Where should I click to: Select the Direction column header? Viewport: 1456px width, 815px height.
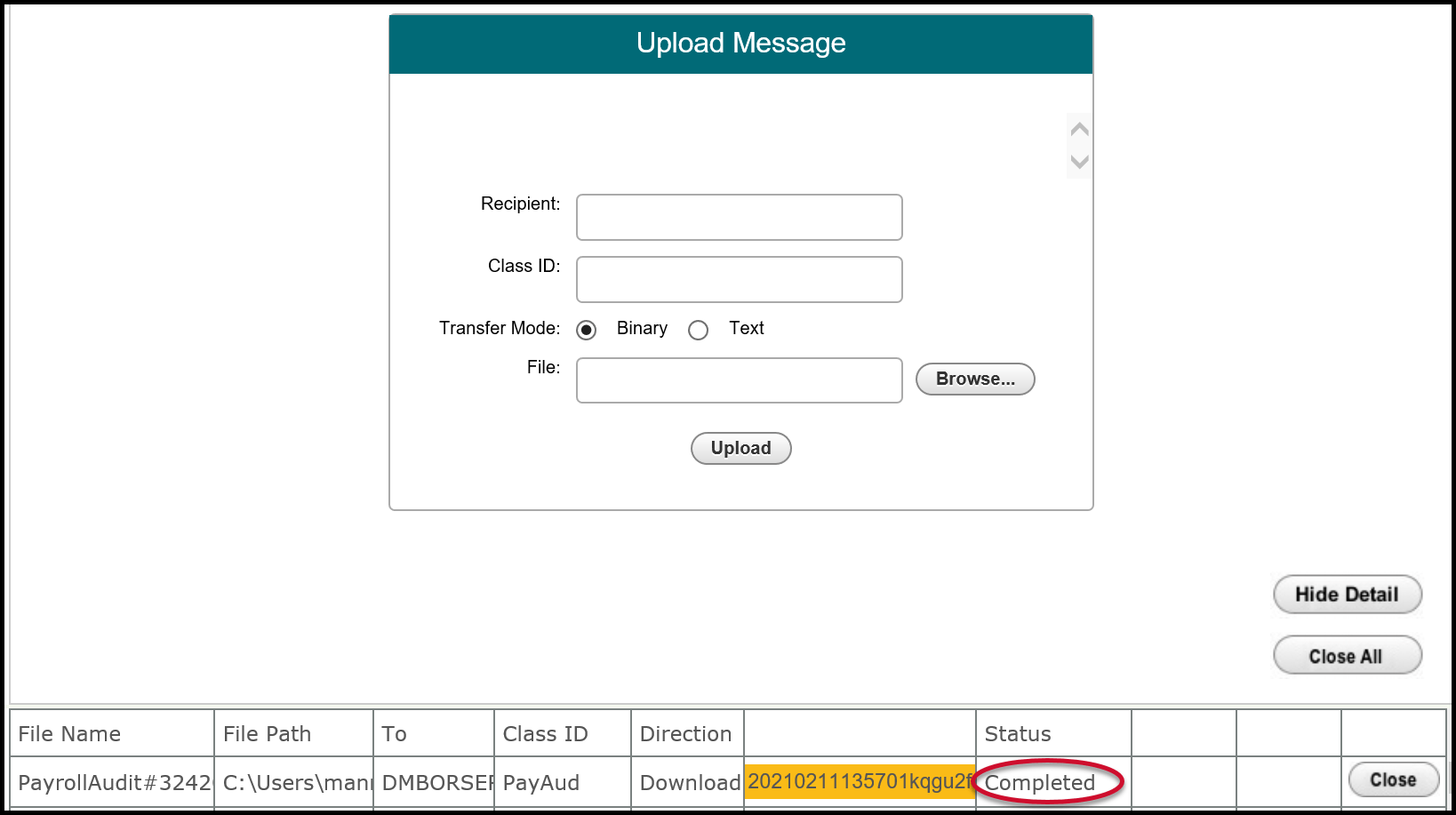(685, 733)
